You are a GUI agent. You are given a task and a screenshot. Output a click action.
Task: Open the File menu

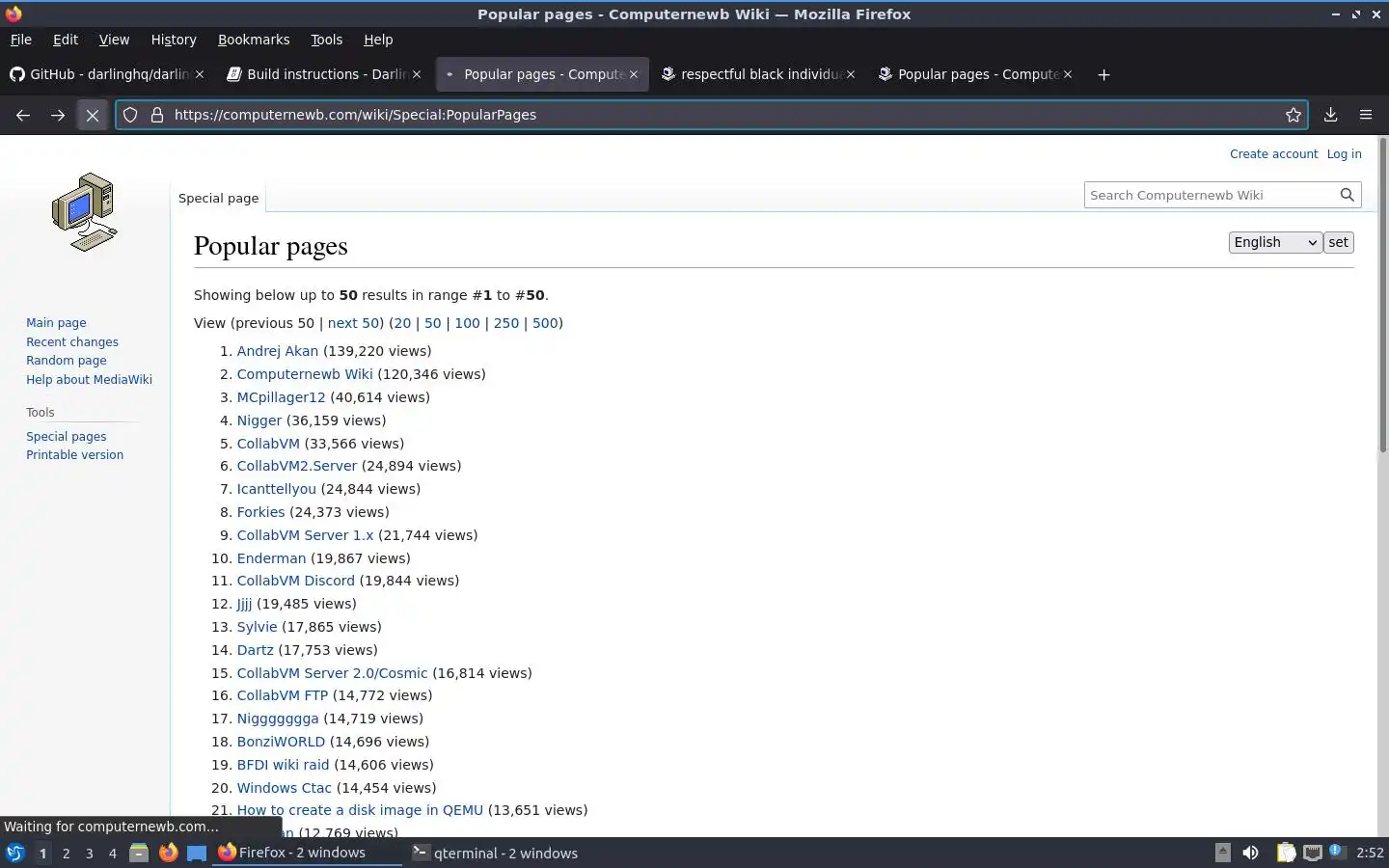(x=21, y=40)
